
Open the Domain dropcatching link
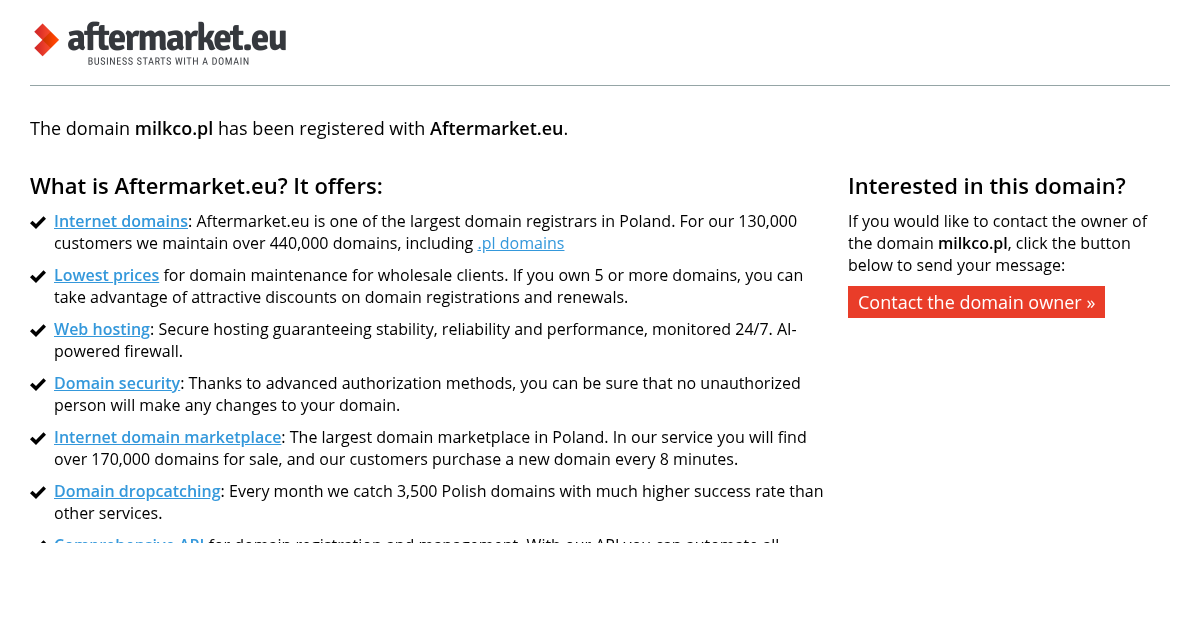pyautogui.click(x=137, y=491)
